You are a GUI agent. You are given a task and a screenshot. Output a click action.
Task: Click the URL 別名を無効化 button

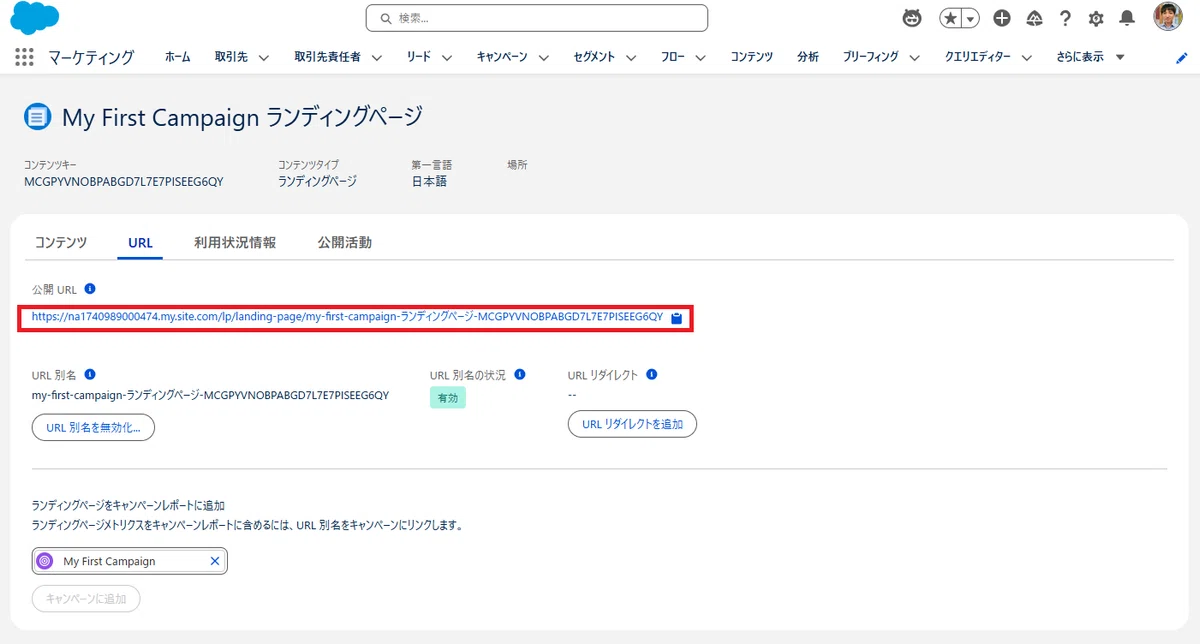tap(93, 427)
